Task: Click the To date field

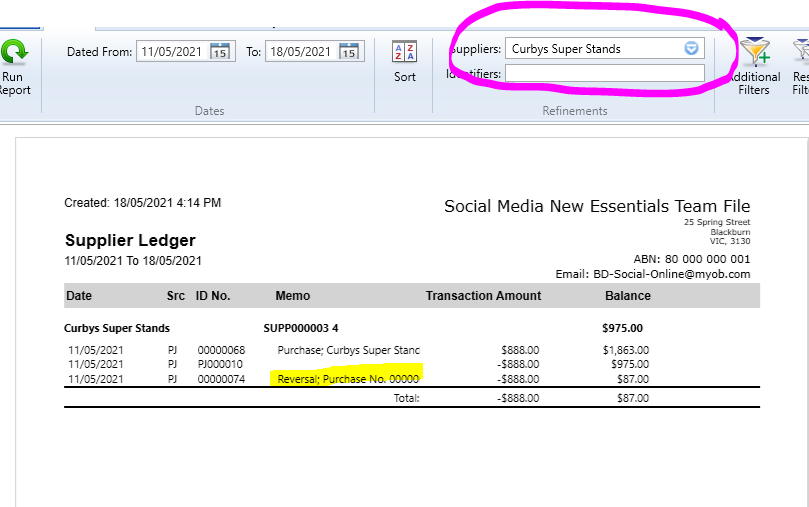Action: point(301,52)
